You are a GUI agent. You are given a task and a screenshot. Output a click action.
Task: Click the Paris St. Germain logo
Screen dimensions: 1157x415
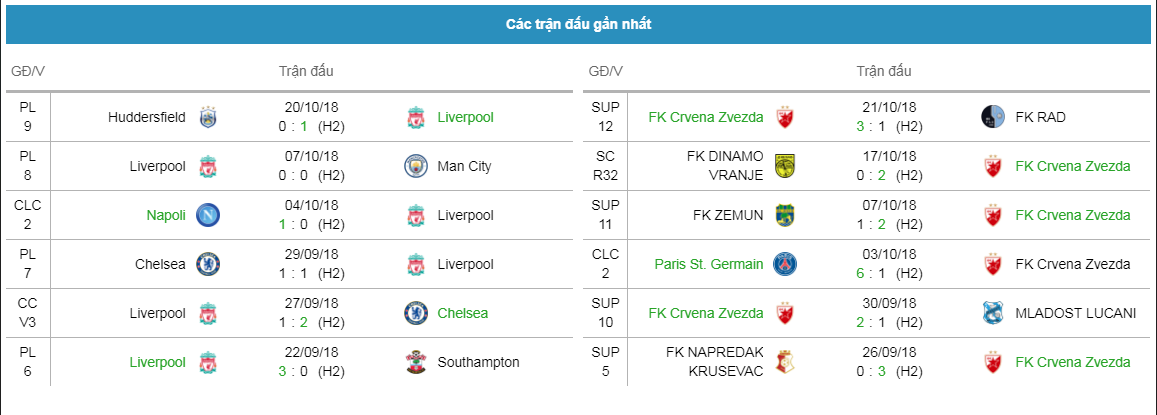784,264
